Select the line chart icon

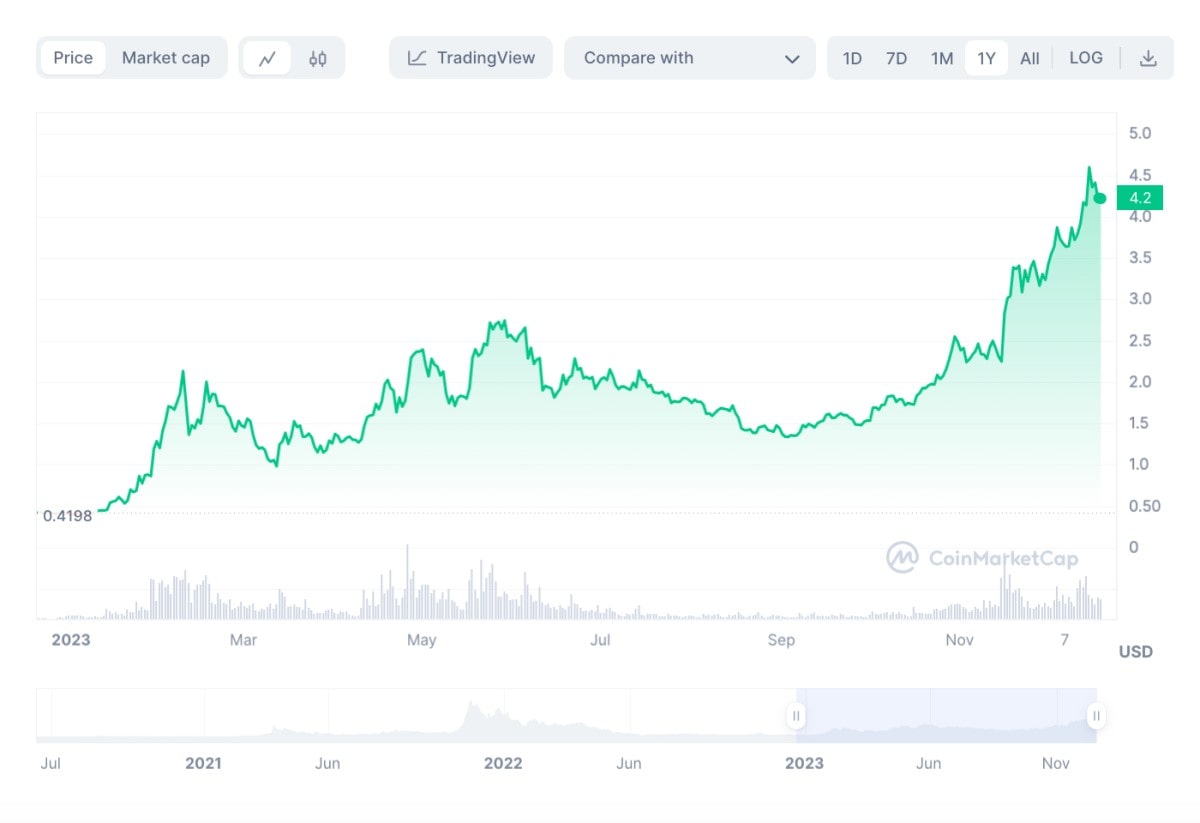(267, 58)
